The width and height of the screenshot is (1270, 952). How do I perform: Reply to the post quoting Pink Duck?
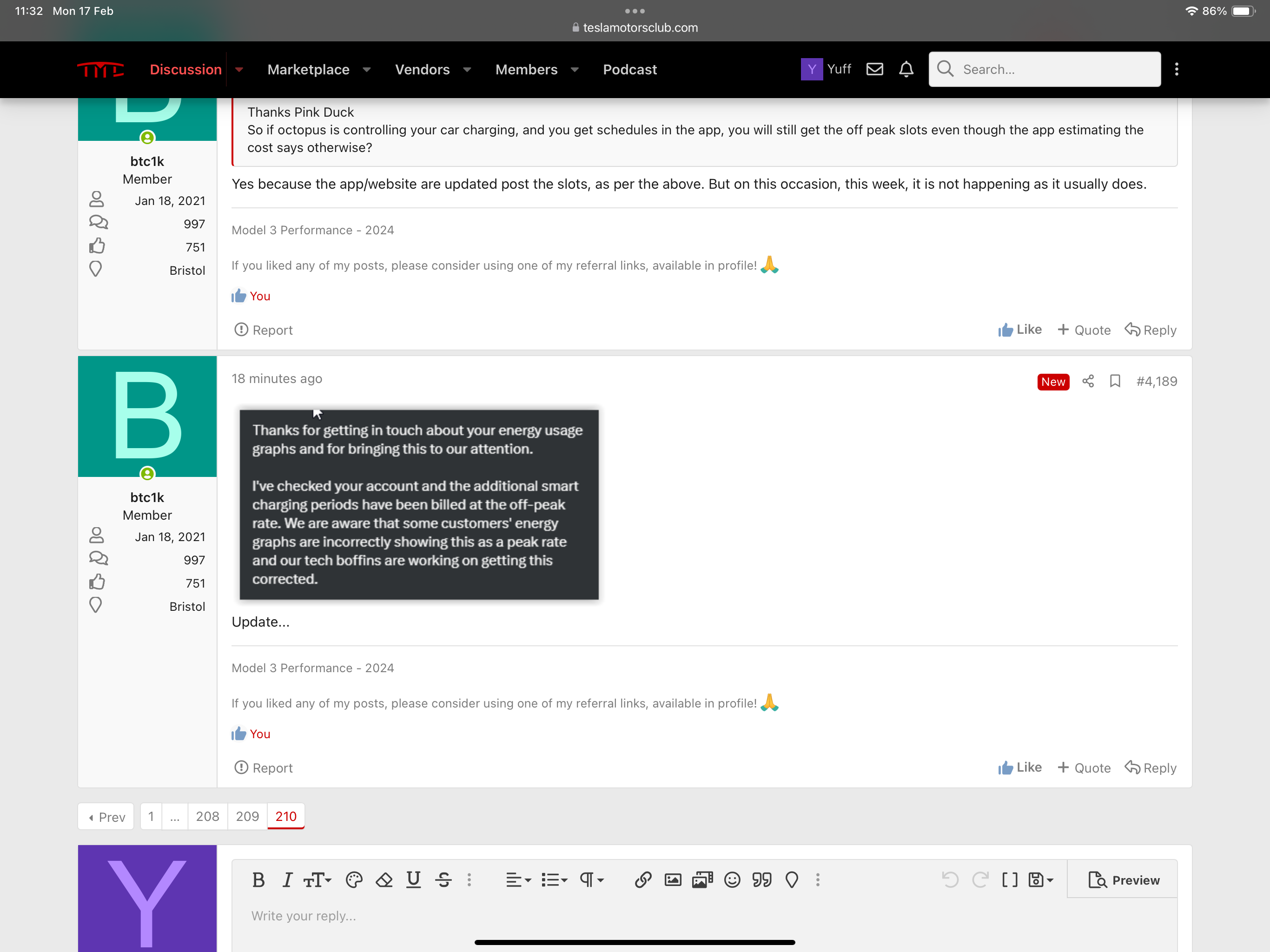[1151, 330]
